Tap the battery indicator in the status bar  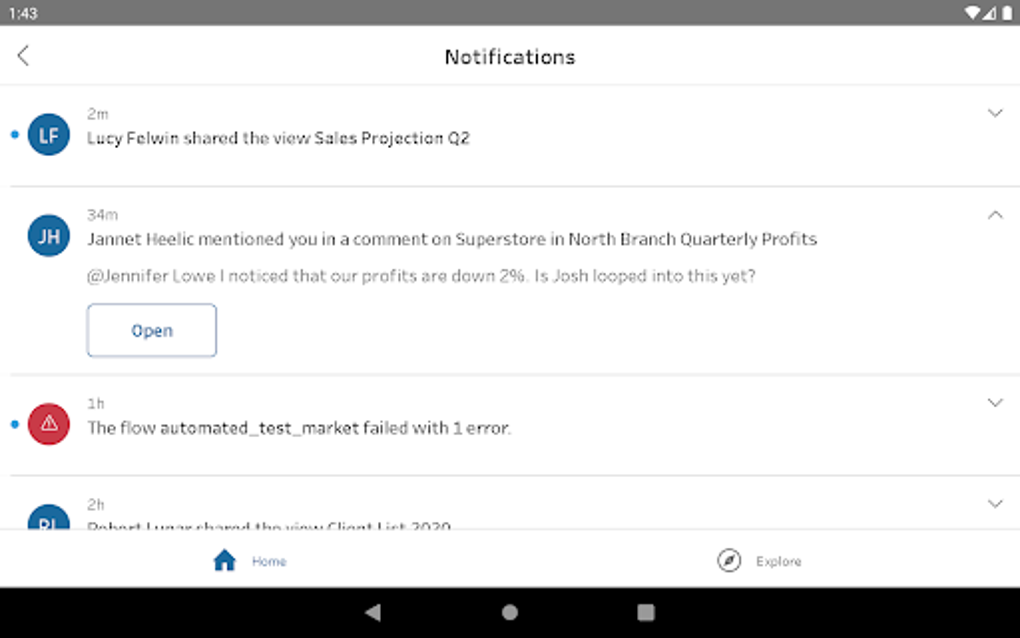click(x=1007, y=14)
